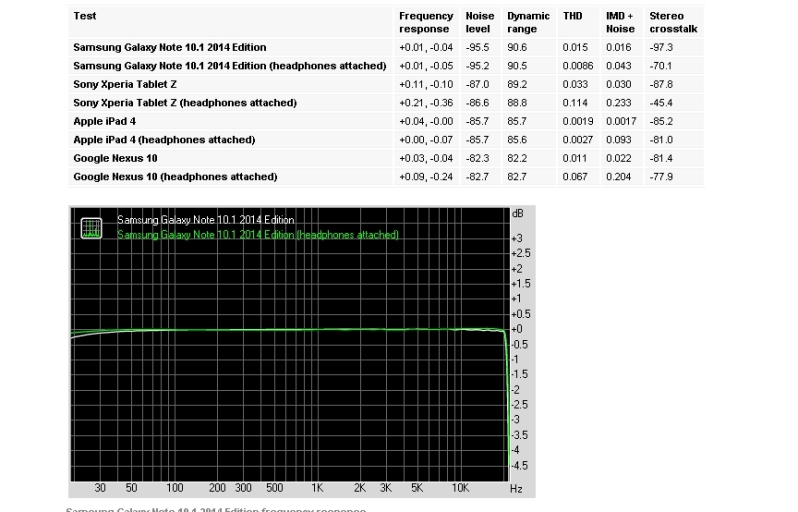Click the -81.4 stereo crosstalk value
Viewport: 798px width, 512px height.
[x=661, y=158]
